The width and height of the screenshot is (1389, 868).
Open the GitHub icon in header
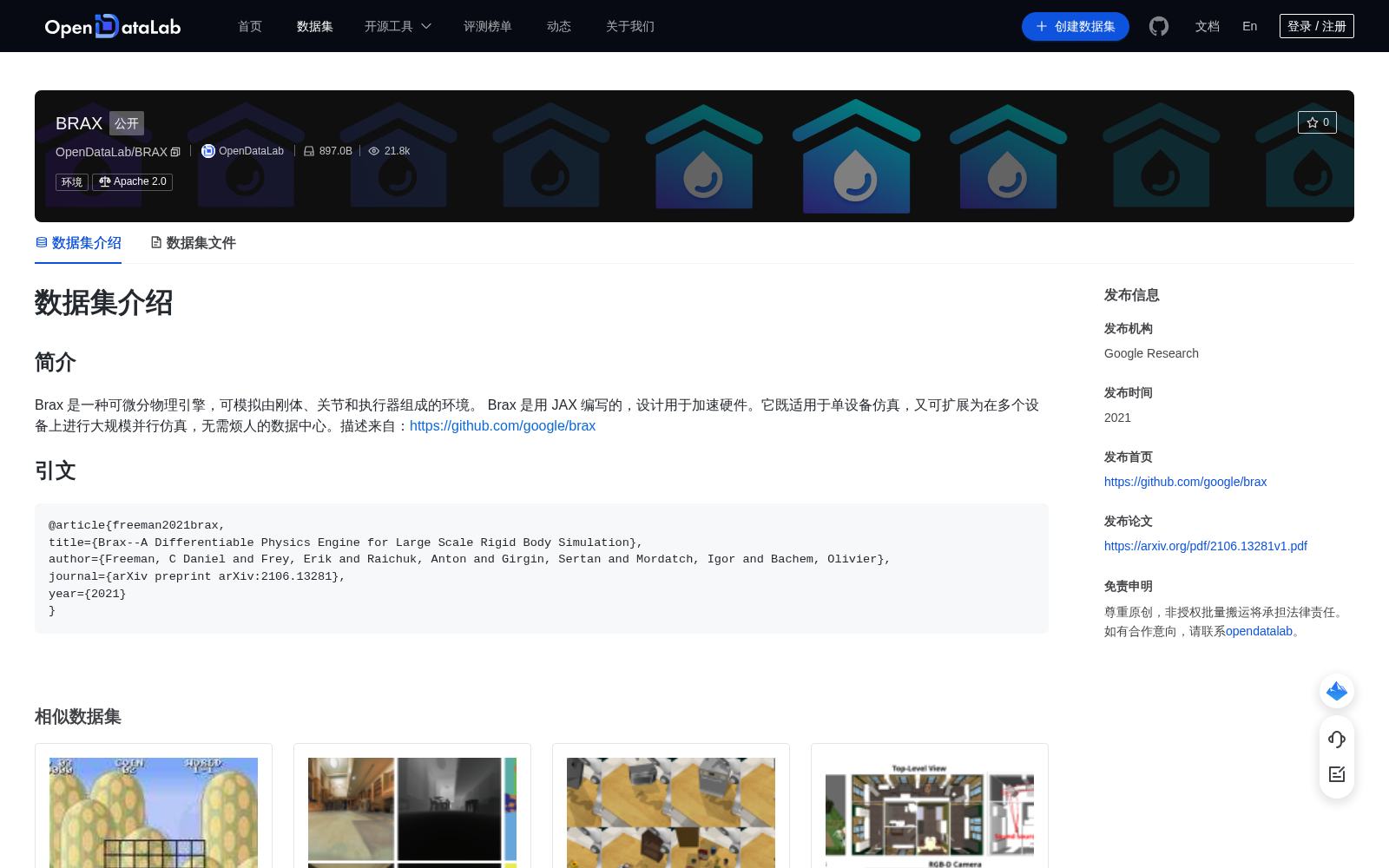coord(1159,26)
